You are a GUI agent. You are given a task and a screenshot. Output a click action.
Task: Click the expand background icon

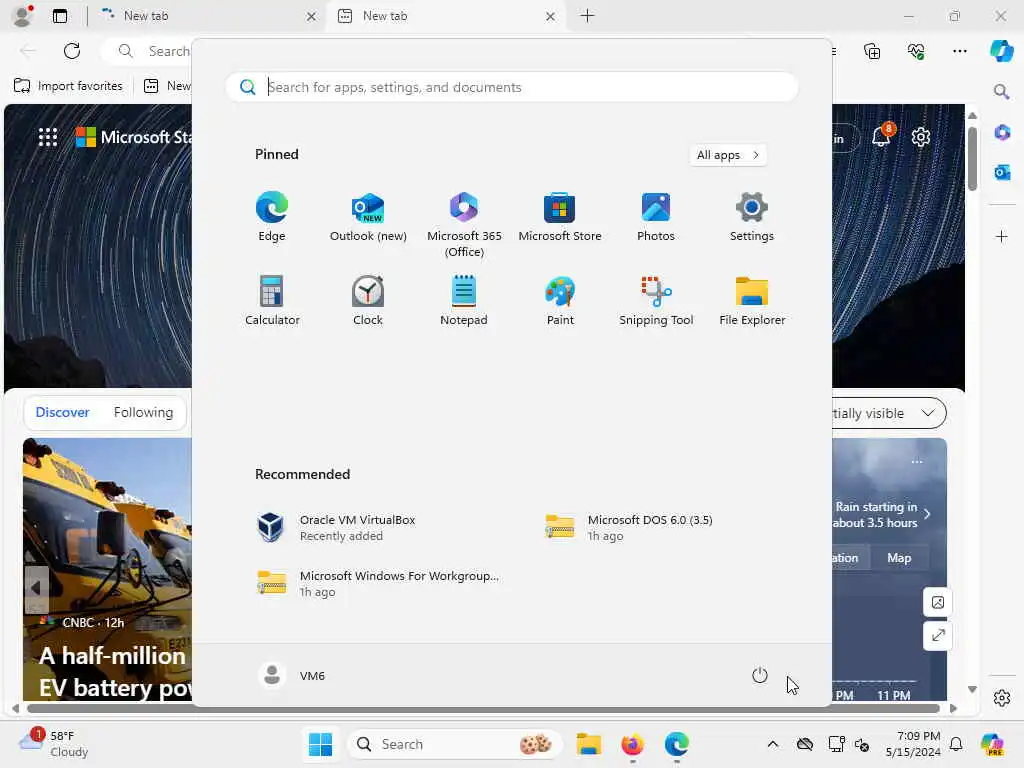tap(938, 635)
